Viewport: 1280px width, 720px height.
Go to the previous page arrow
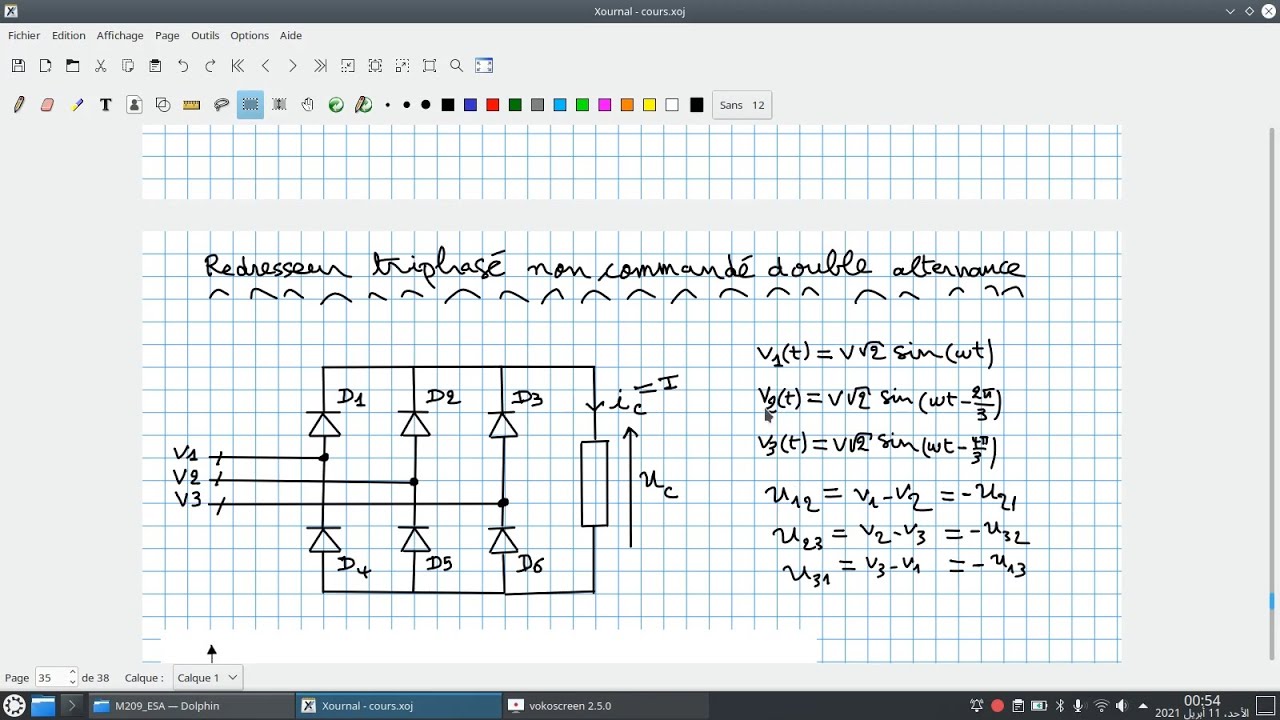(265, 66)
